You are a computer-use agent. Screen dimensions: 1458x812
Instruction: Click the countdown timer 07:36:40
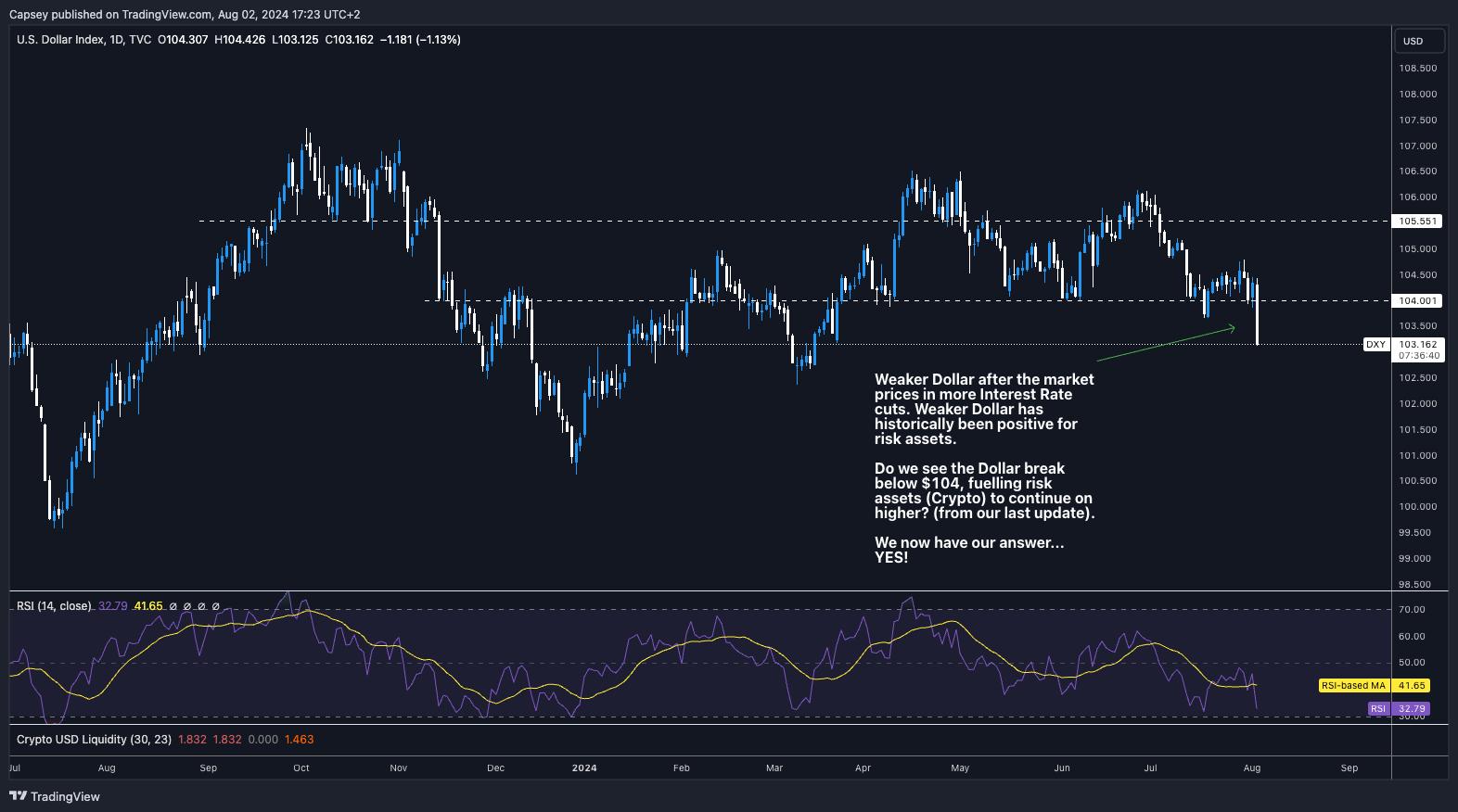pyautogui.click(x=1419, y=356)
